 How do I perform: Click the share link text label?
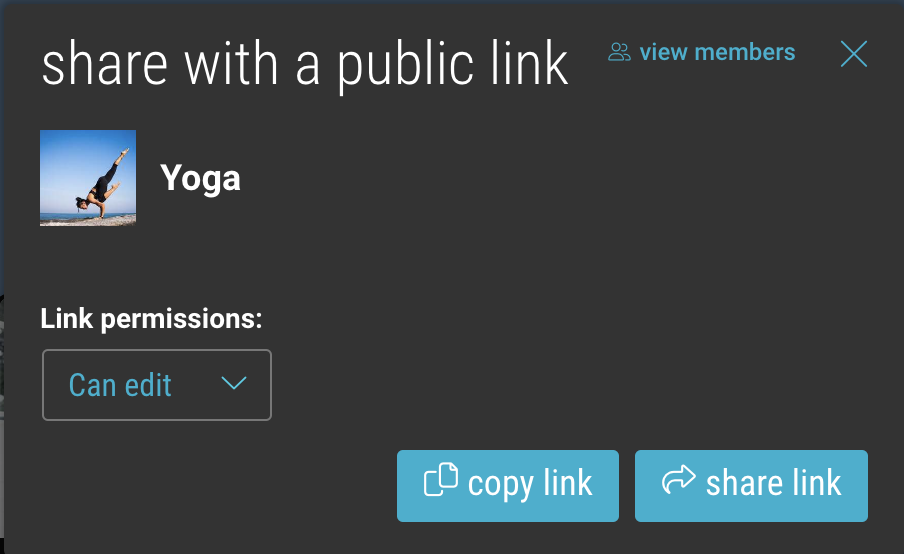pos(773,483)
